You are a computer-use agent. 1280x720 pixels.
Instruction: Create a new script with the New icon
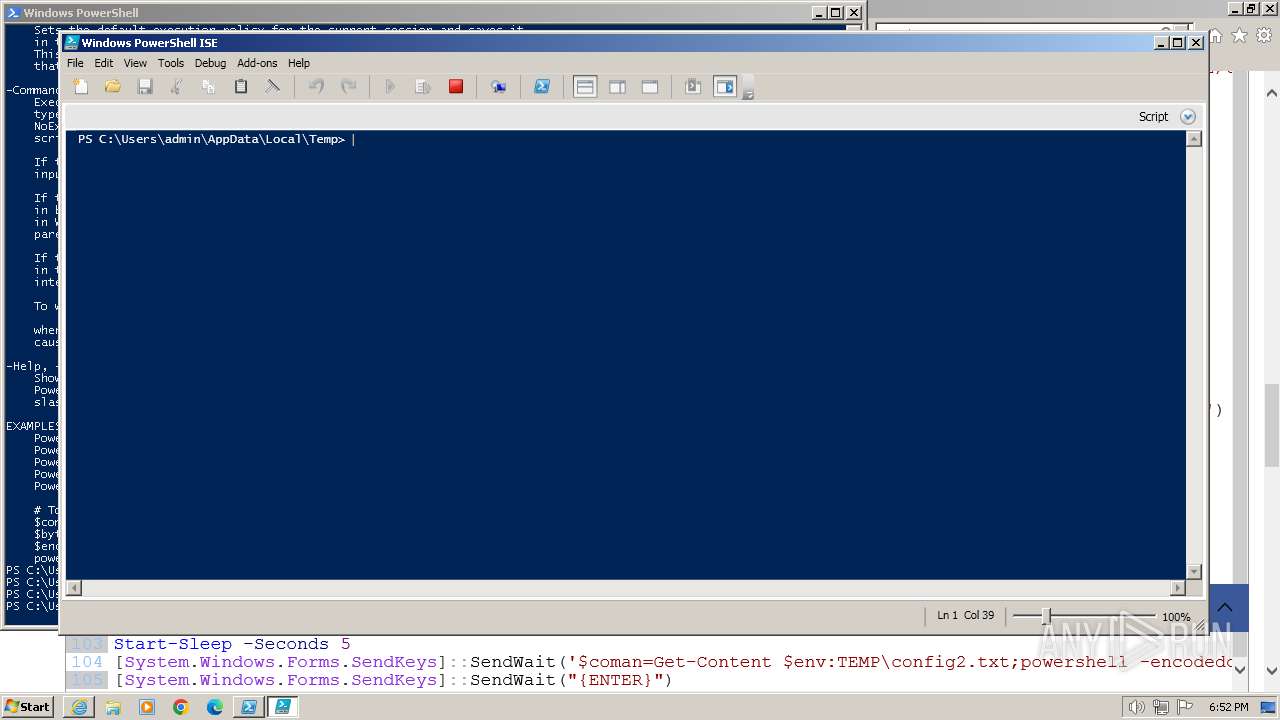(81, 87)
